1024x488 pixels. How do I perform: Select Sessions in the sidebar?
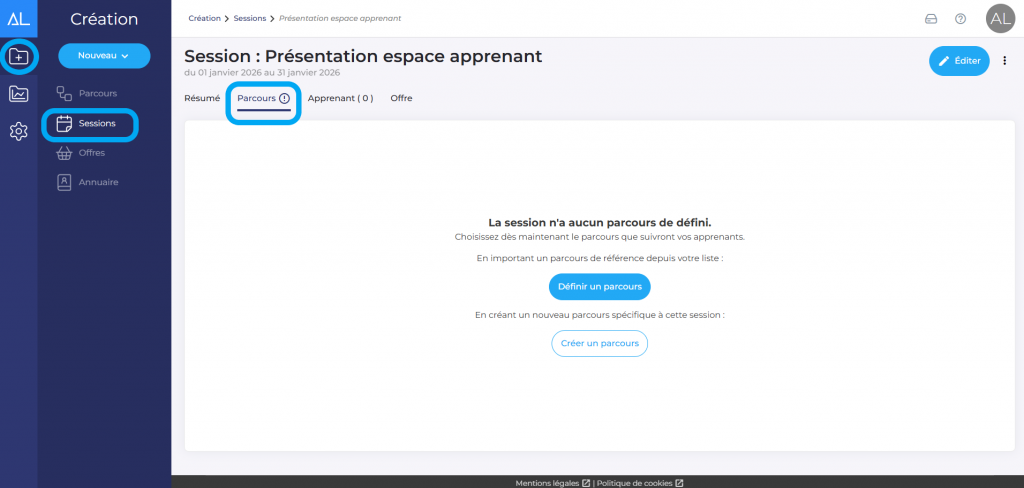[96, 124]
